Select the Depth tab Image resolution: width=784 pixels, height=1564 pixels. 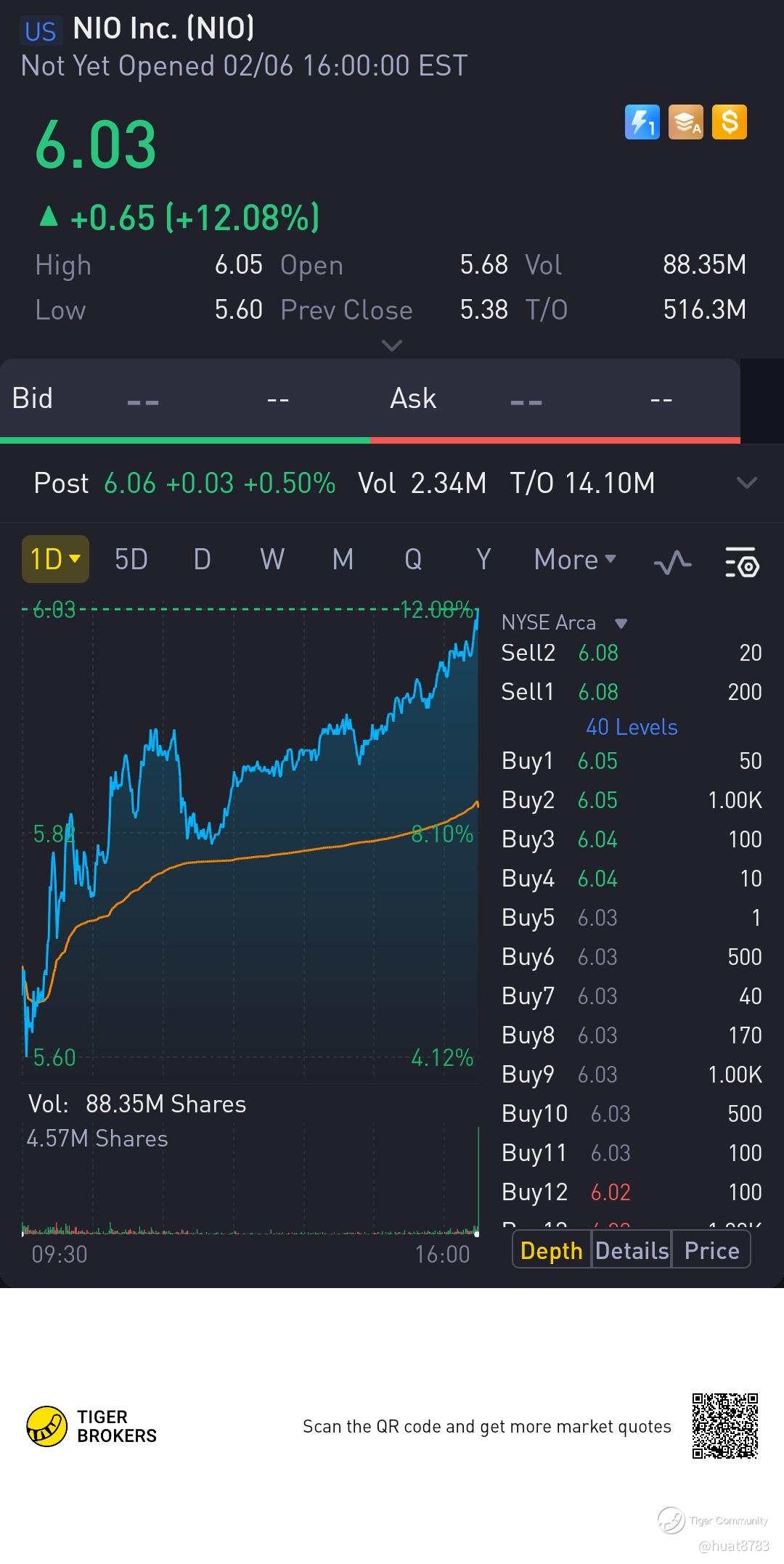552,1250
